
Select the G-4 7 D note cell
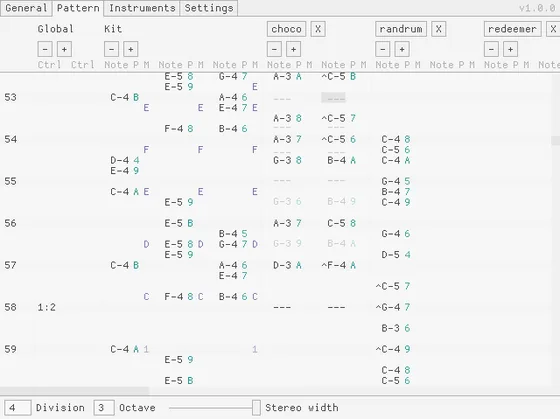pos(238,244)
